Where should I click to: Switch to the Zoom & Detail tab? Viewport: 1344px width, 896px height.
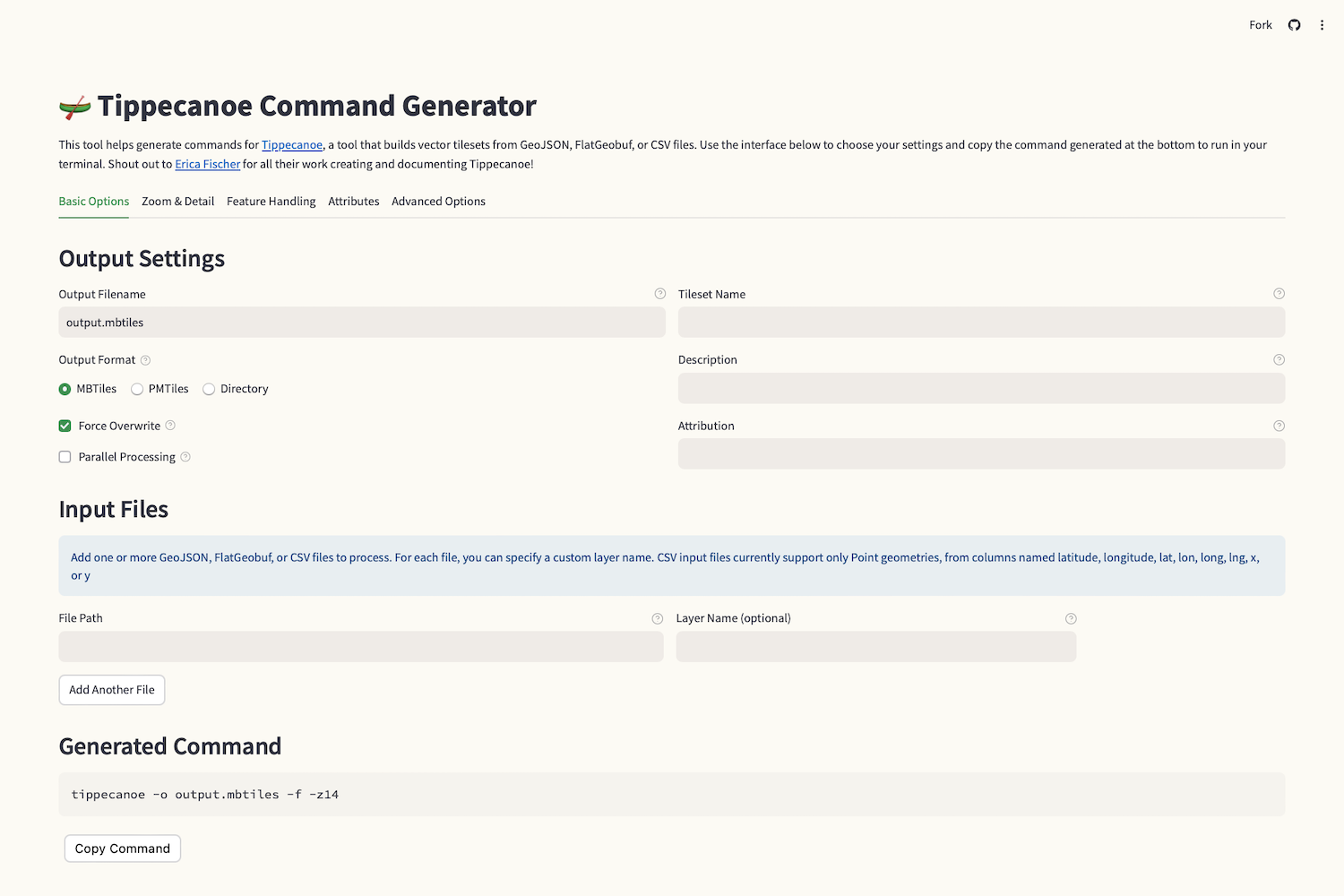178,202
